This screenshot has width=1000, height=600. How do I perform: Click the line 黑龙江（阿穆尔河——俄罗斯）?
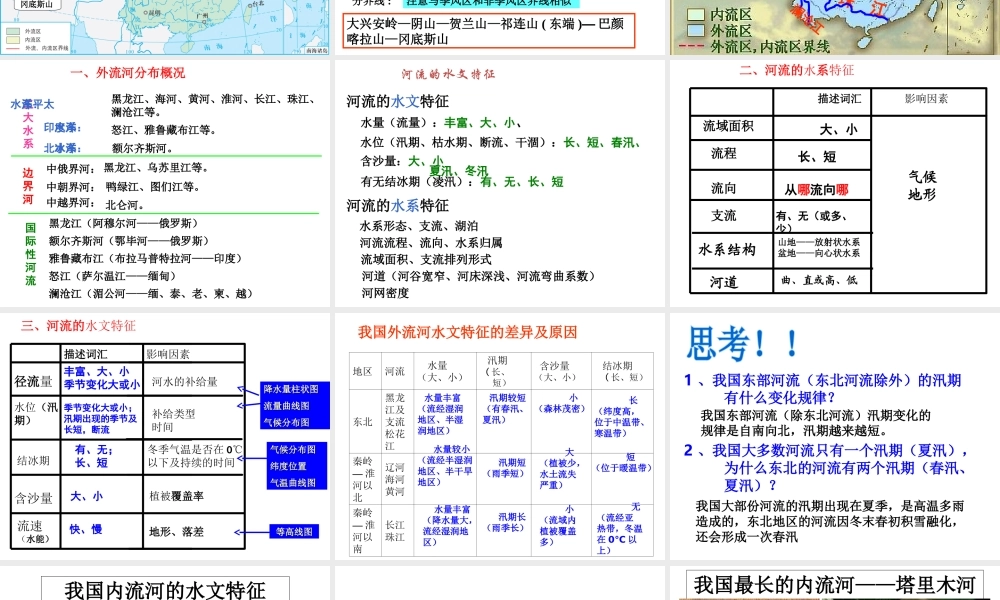pyautogui.click(x=124, y=223)
